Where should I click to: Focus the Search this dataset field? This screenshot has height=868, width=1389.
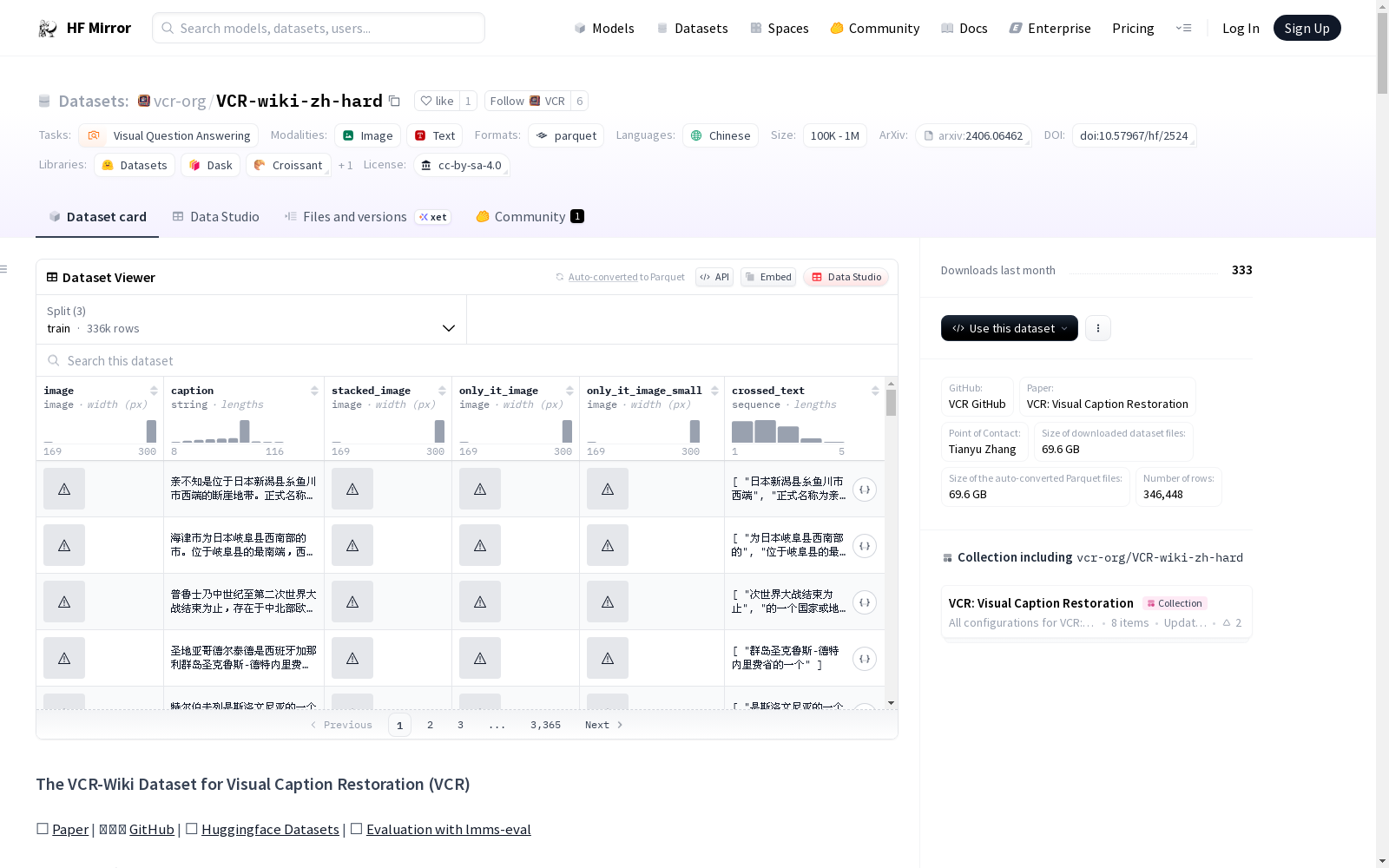[x=467, y=360]
